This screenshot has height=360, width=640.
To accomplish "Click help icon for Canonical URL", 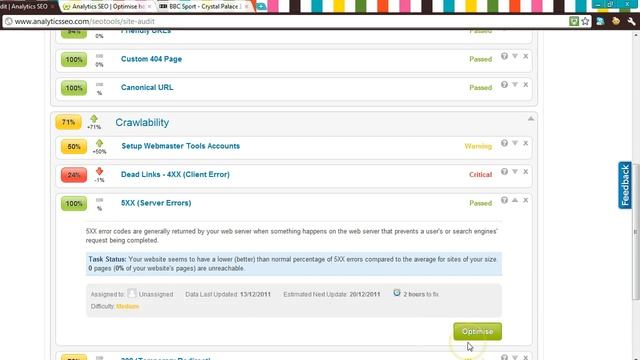I will (x=504, y=84).
